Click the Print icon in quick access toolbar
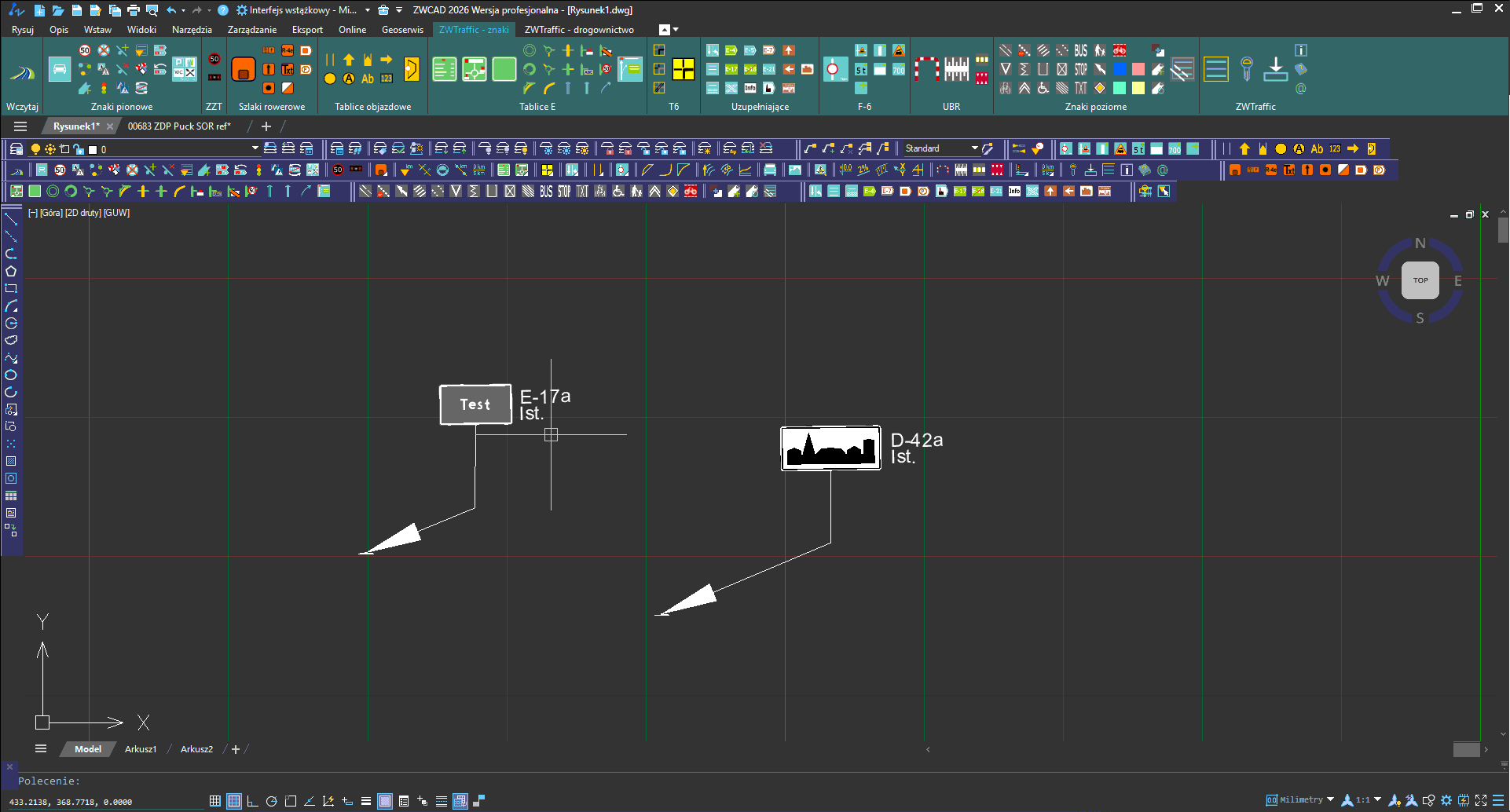1510x812 pixels. coord(134,10)
